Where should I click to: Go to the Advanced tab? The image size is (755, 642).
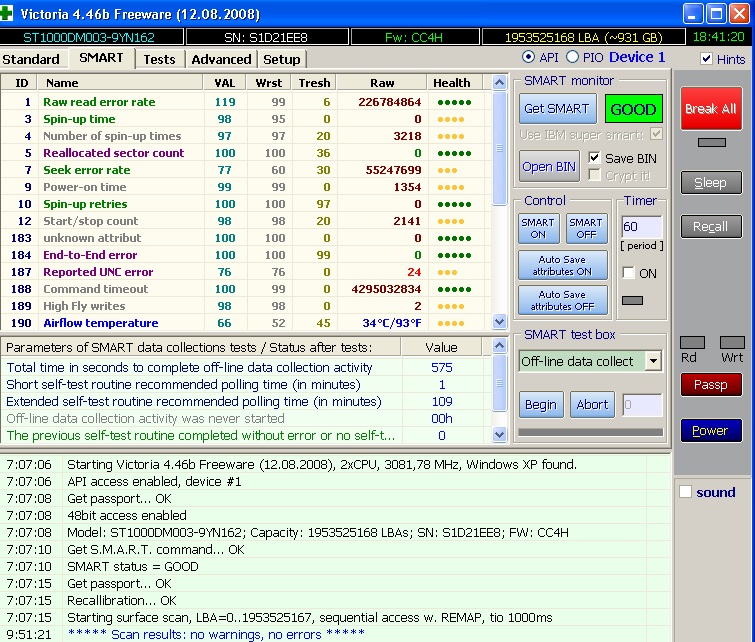coord(221,59)
